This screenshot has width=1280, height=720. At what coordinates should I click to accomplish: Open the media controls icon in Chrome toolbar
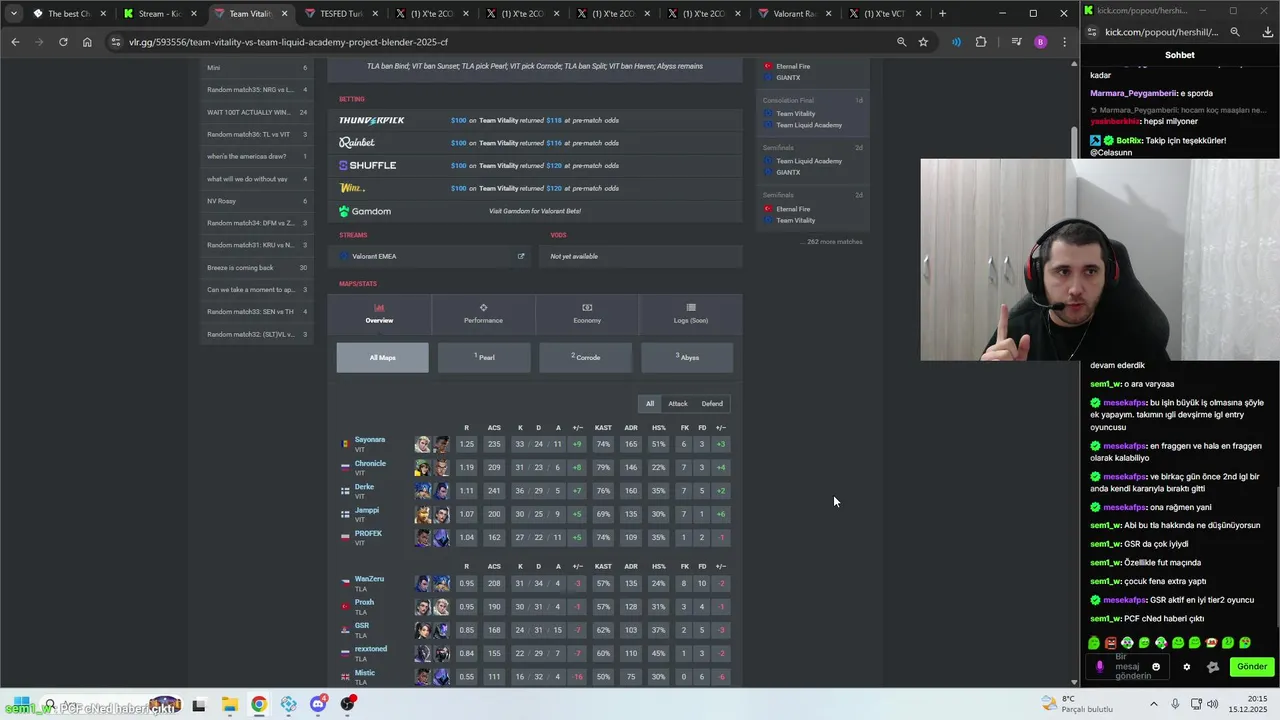(1016, 42)
